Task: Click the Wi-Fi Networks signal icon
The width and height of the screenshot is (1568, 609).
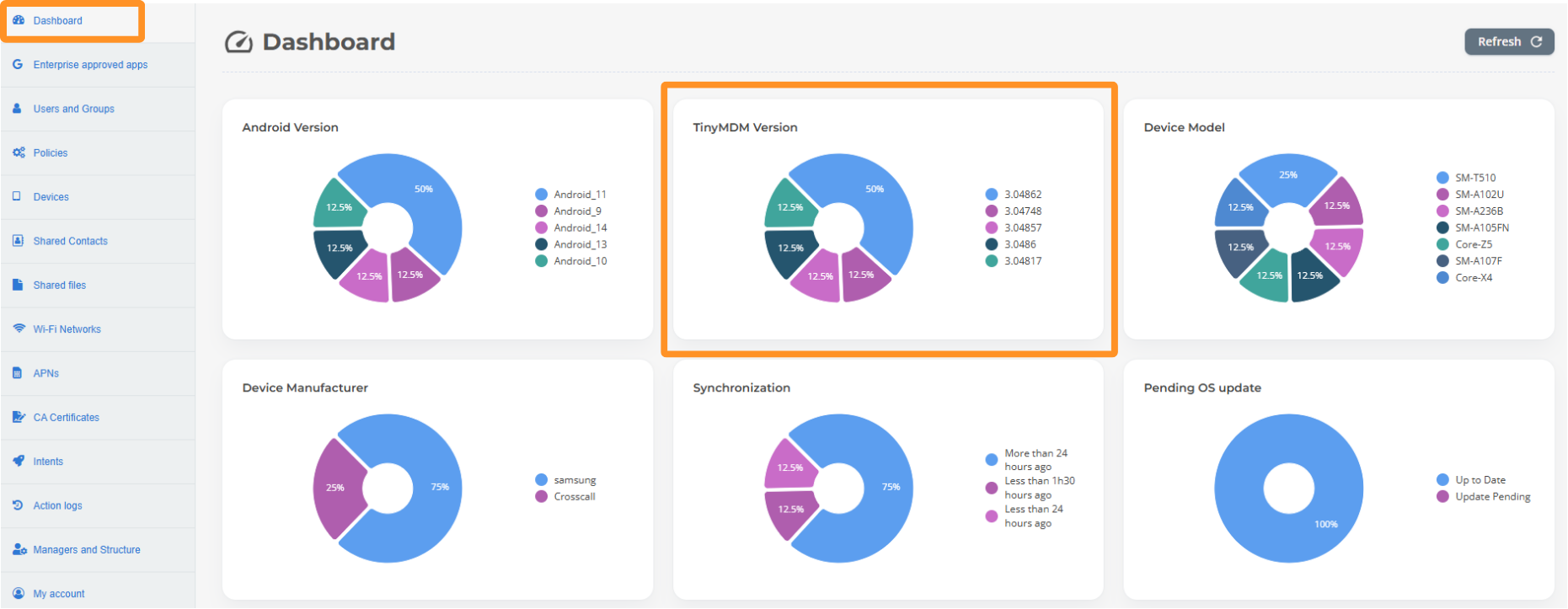Action: click(x=19, y=329)
